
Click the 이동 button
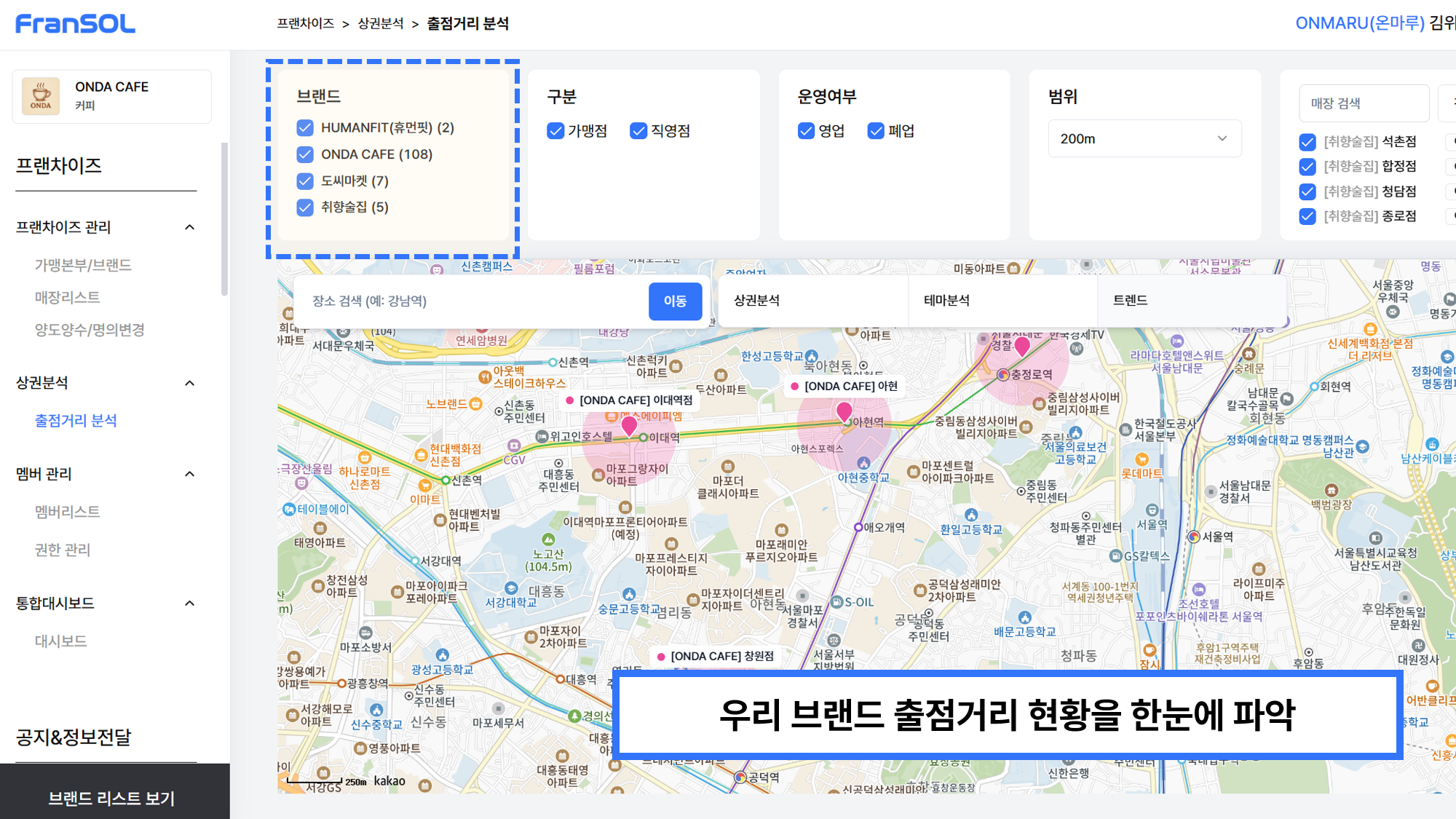click(x=675, y=301)
